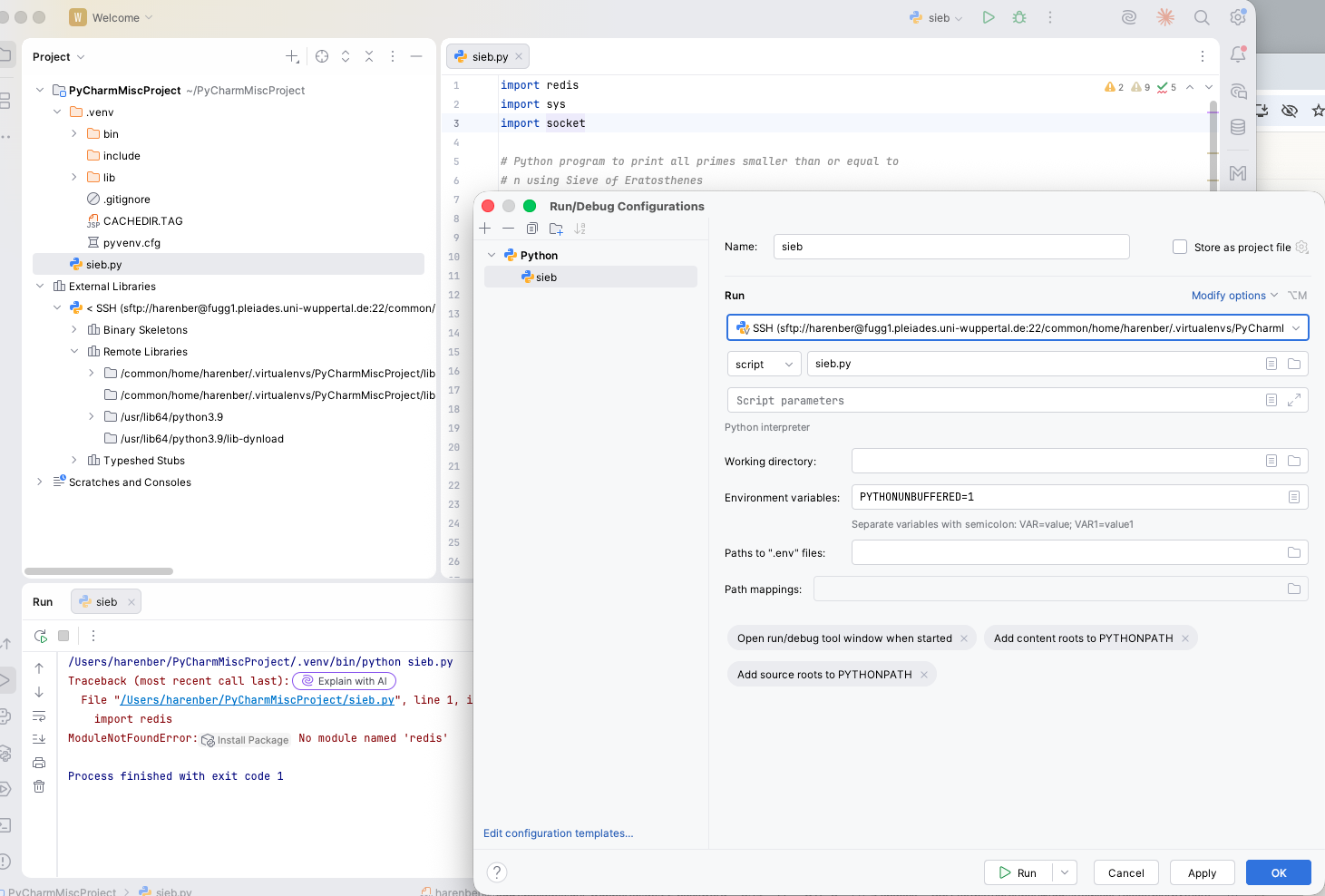Click the green Run icon in top toolbar
This screenshot has height=896, width=1325.
(989, 17)
